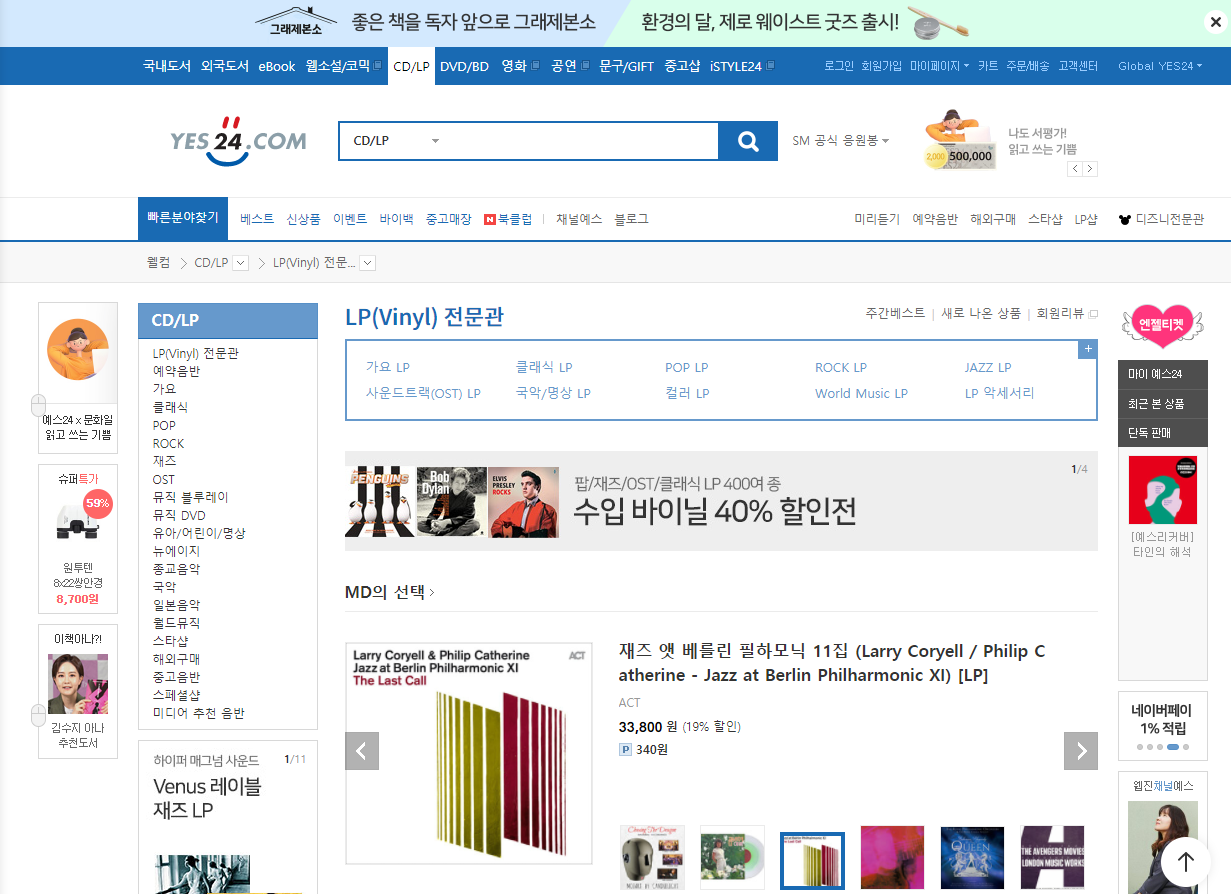Click the 로그인 link
1231x894 pixels.
click(839, 66)
